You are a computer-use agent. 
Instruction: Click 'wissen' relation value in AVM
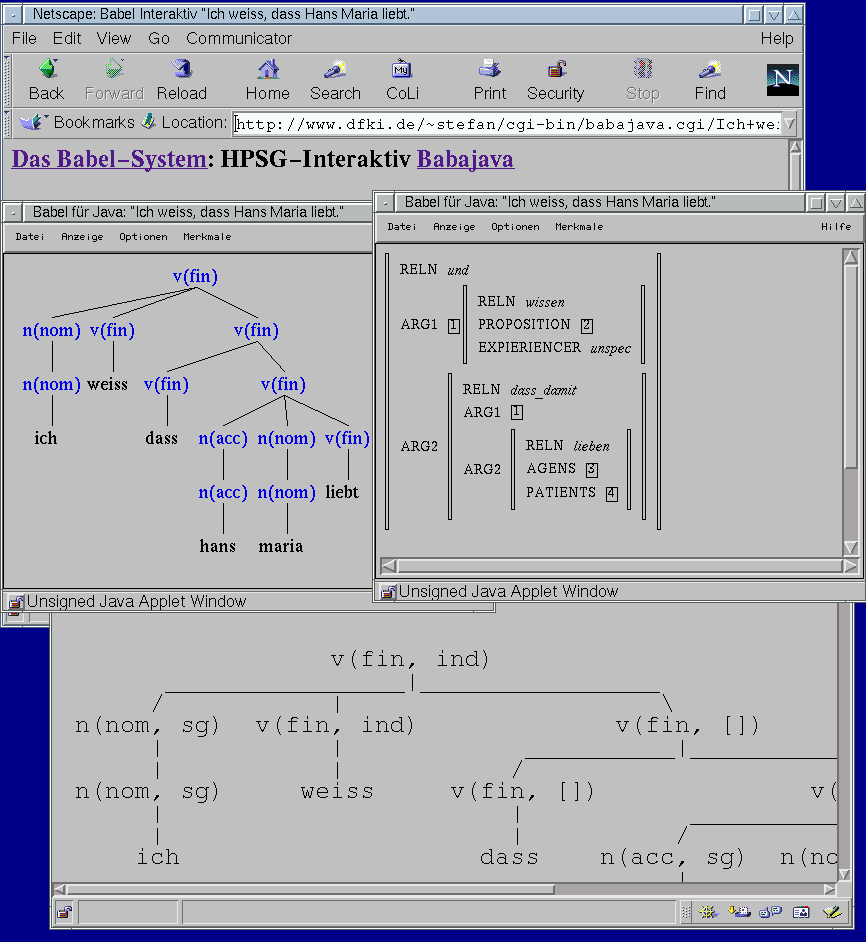pyautogui.click(x=545, y=302)
